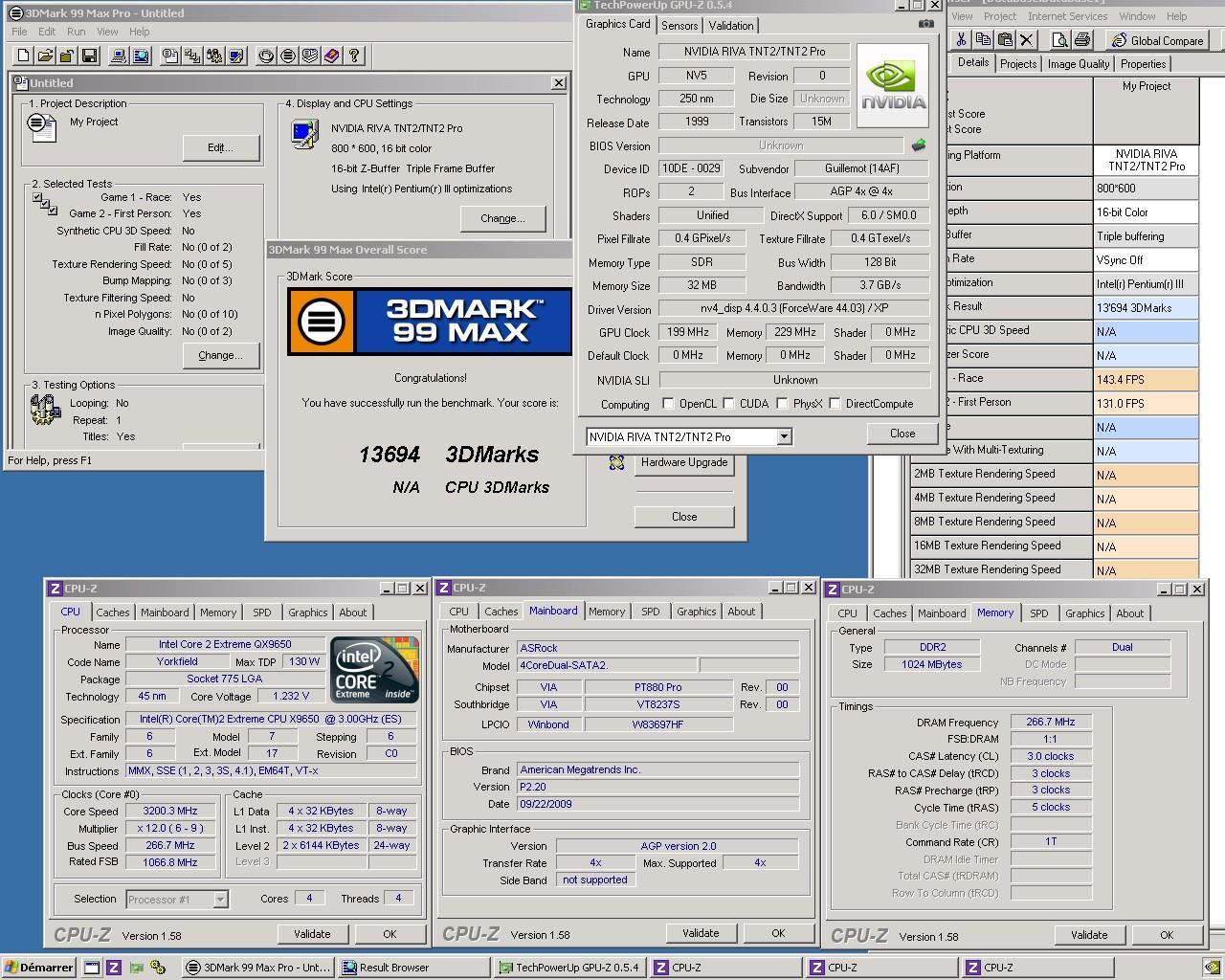The height and width of the screenshot is (980, 1225).
Task: Click TechPowerUp GPU-Z 0.5.4 taskbar item
Action: point(570,968)
